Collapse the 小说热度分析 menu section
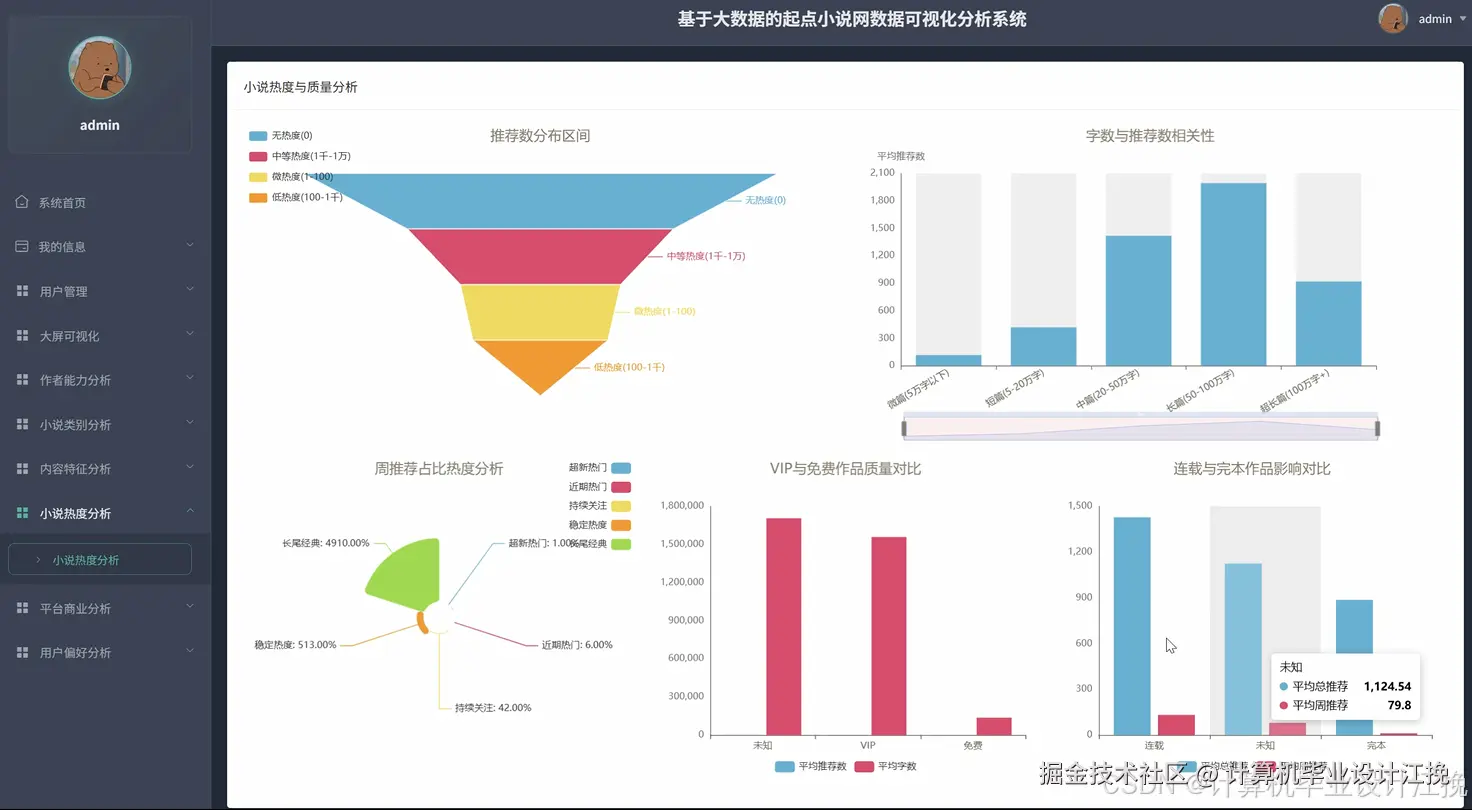 (x=191, y=512)
